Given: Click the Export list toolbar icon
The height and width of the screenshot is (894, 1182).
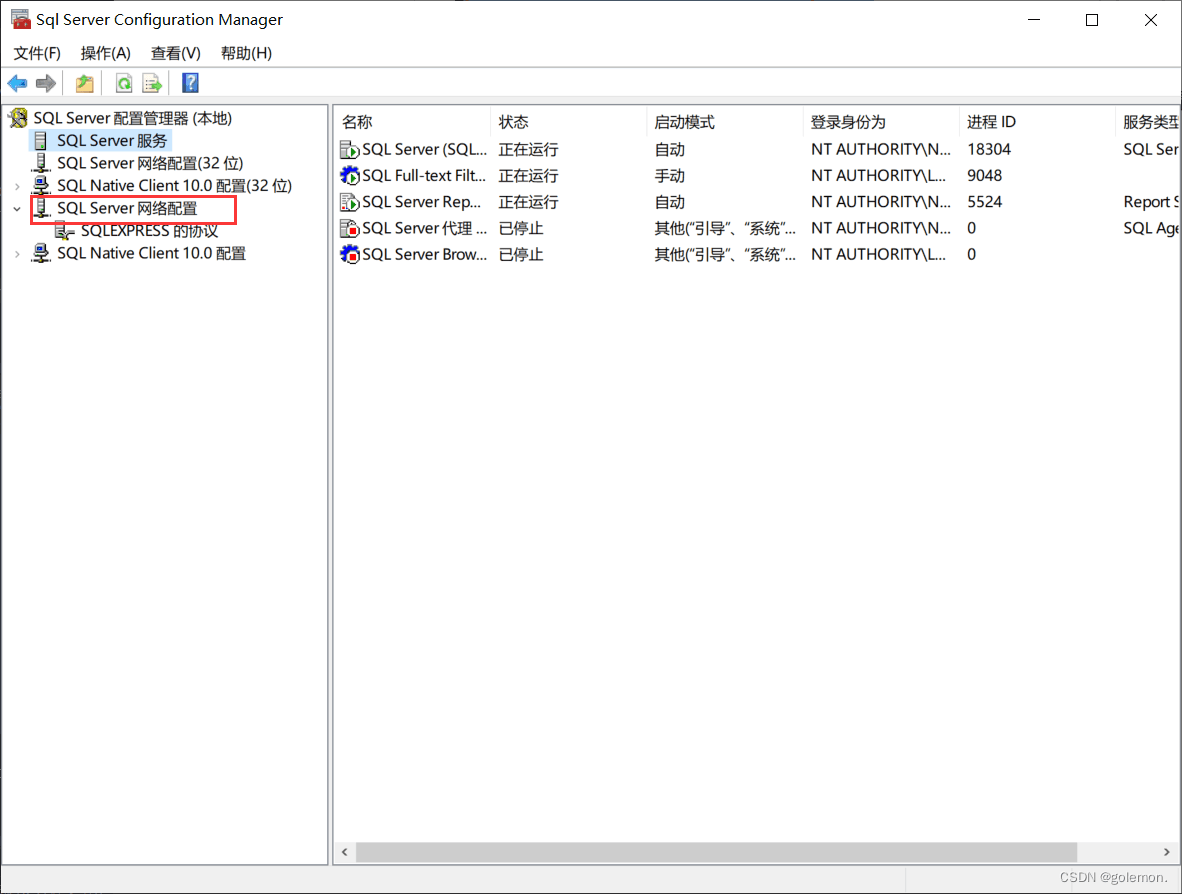Looking at the screenshot, I should click(152, 83).
